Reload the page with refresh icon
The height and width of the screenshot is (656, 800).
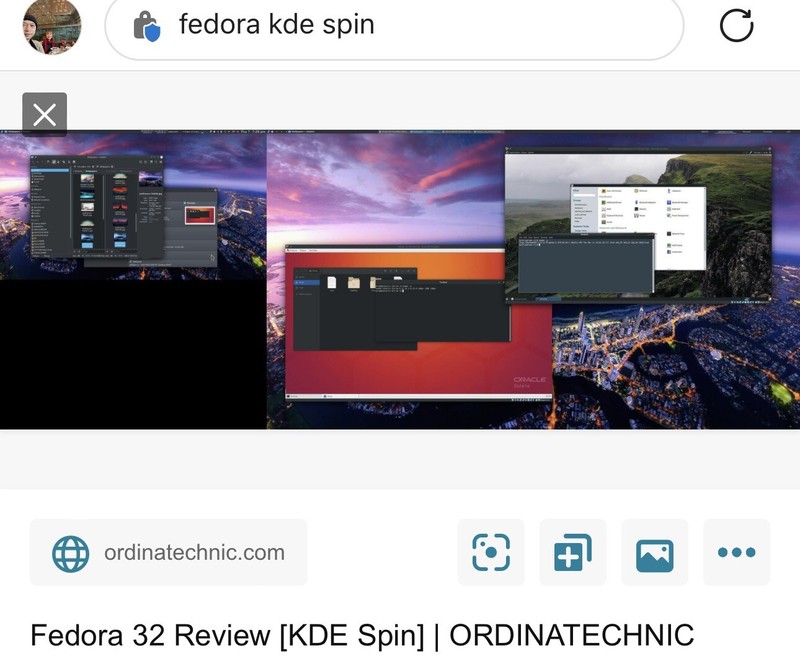pos(736,26)
